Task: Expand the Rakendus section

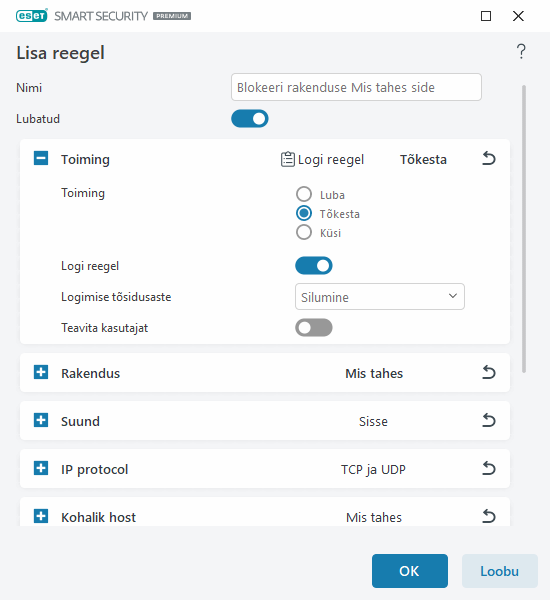Action: point(41,372)
